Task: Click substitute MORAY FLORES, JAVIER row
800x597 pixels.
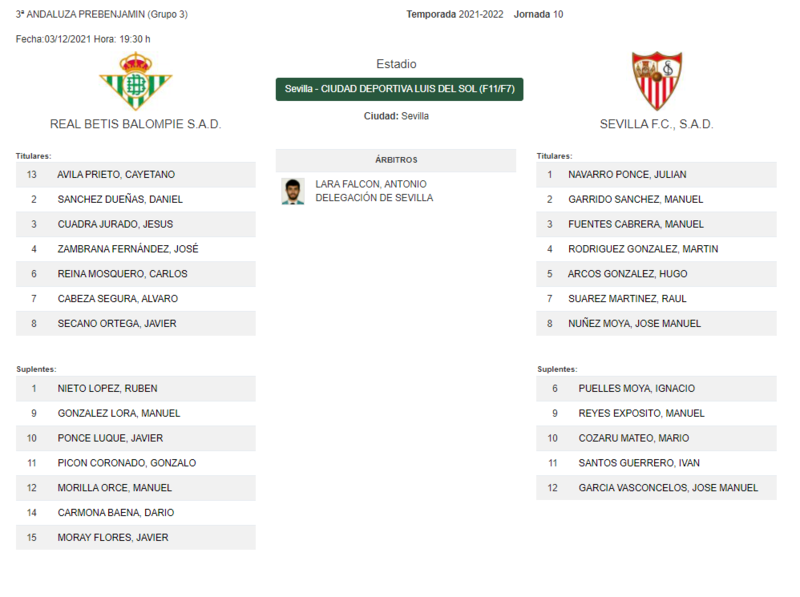Action: [x=136, y=537]
